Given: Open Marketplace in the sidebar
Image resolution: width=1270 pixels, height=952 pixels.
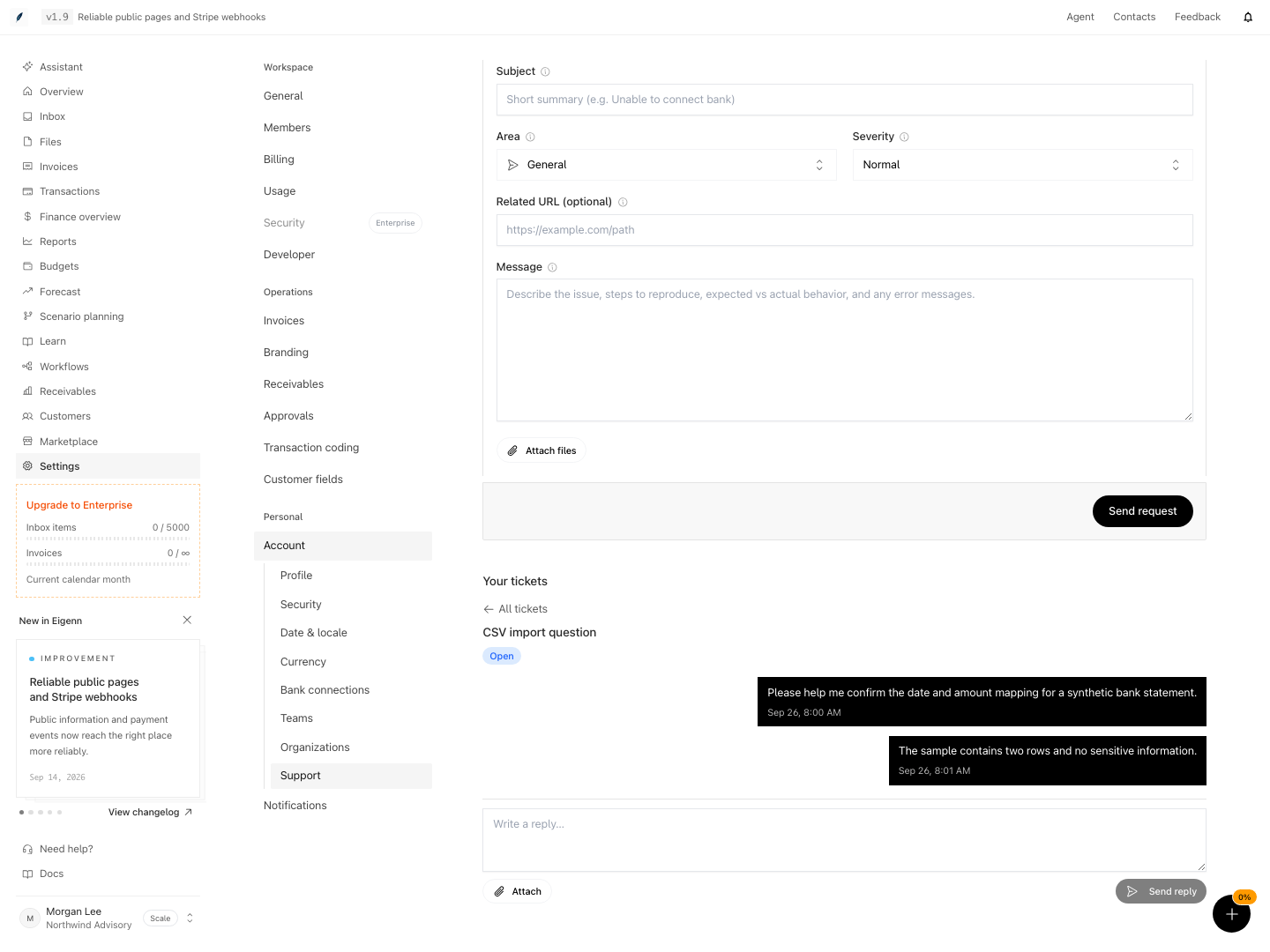Looking at the screenshot, I should coord(108,442).
